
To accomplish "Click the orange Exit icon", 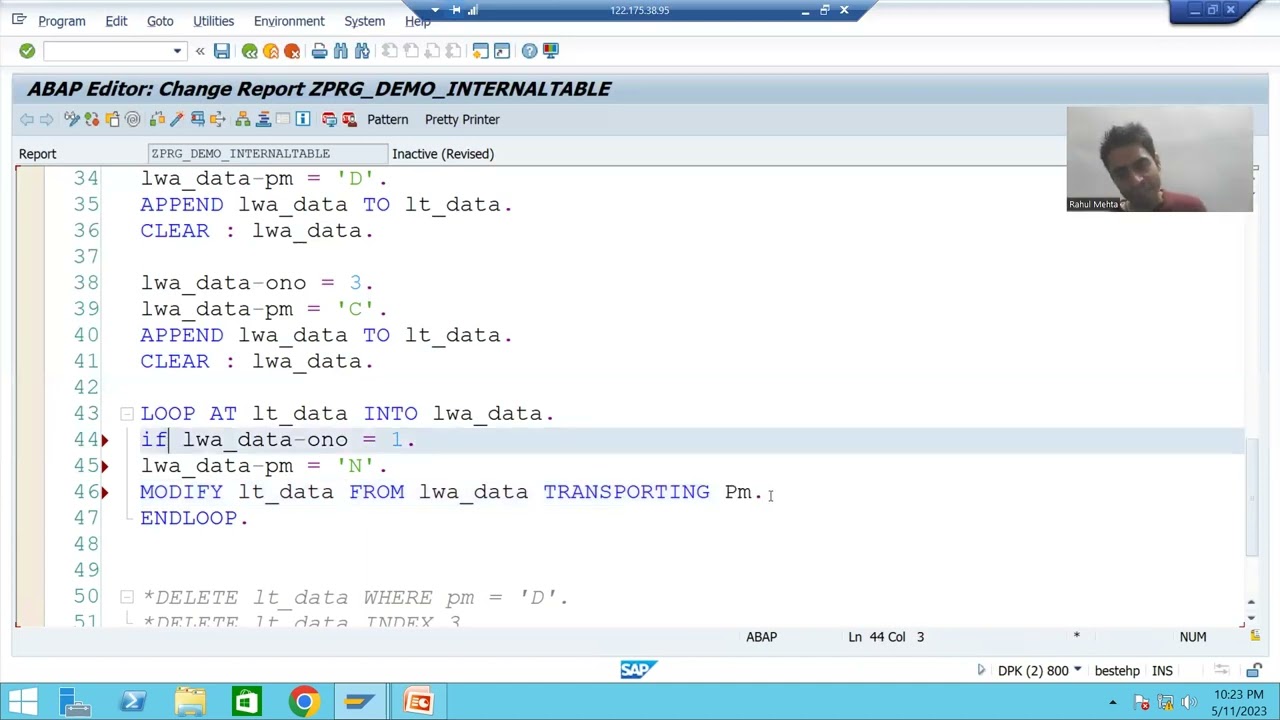I will (271, 51).
